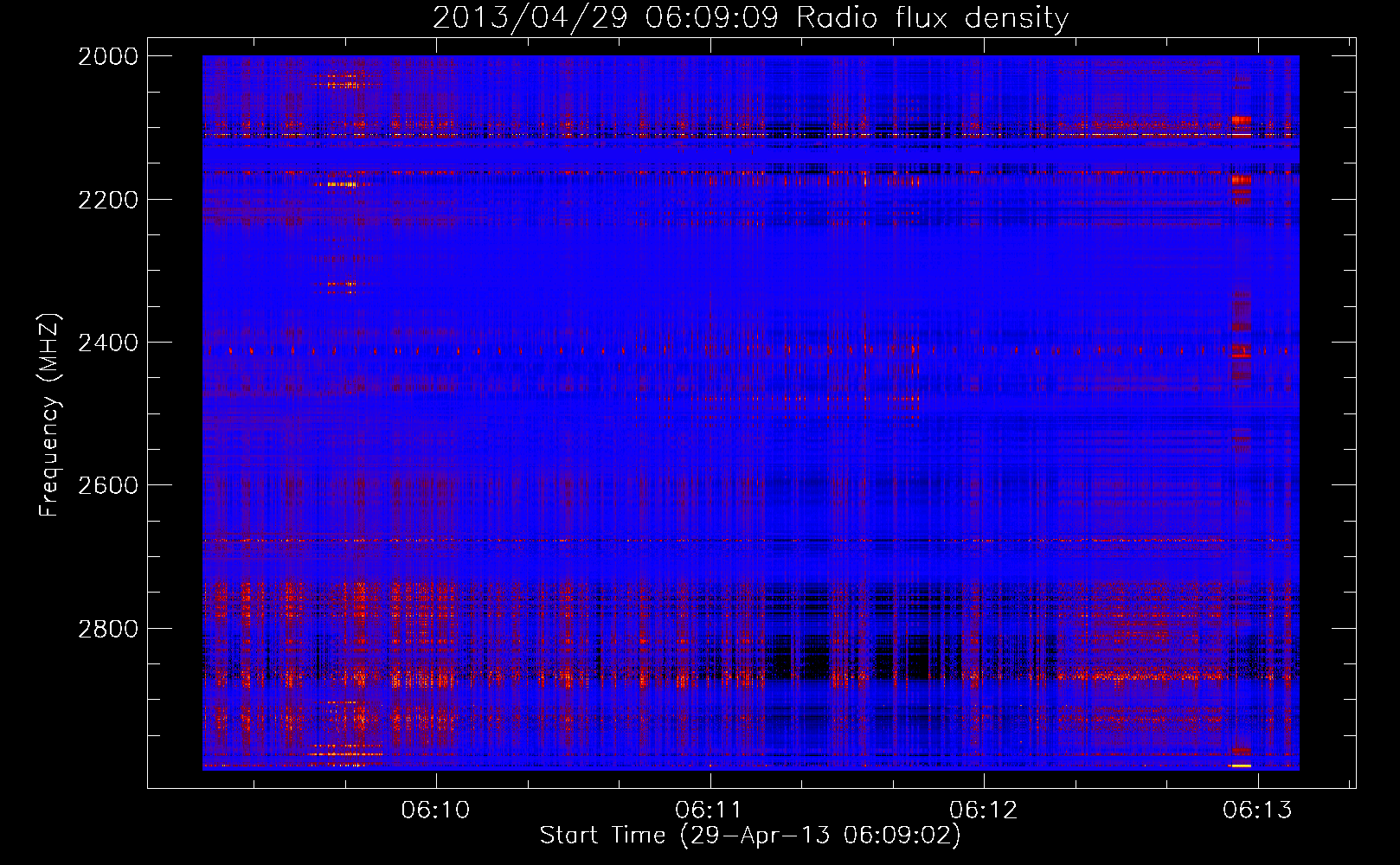The width and height of the screenshot is (1400, 865).
Task: Click the 06:11 time tick label
Action: coord(710,810)
